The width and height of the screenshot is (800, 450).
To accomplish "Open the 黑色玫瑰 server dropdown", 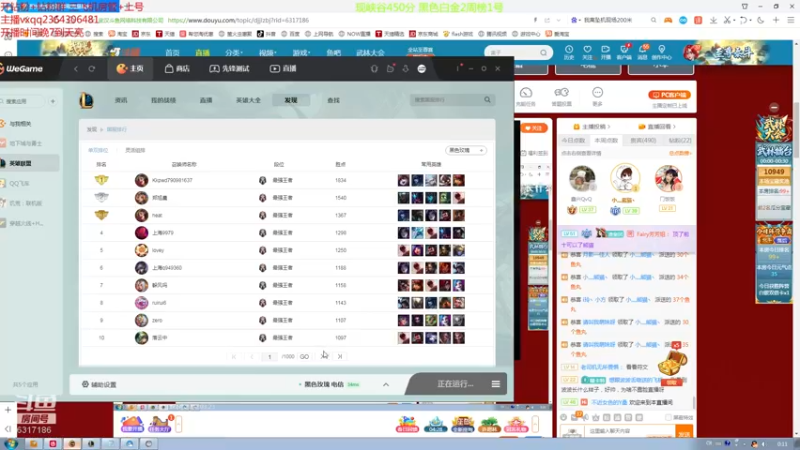I will (466, 151).
